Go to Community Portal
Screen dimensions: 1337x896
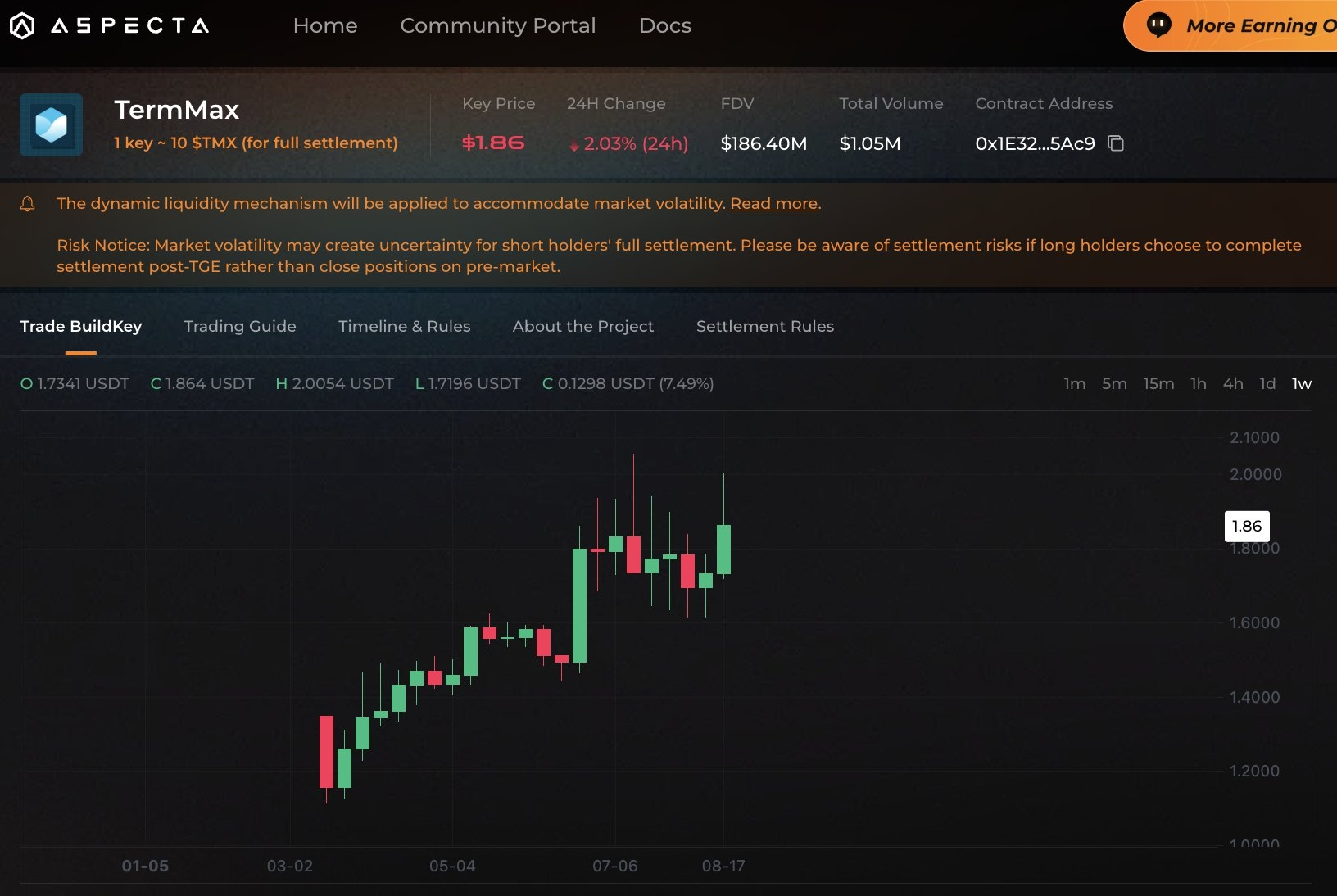tap(498, 26)
